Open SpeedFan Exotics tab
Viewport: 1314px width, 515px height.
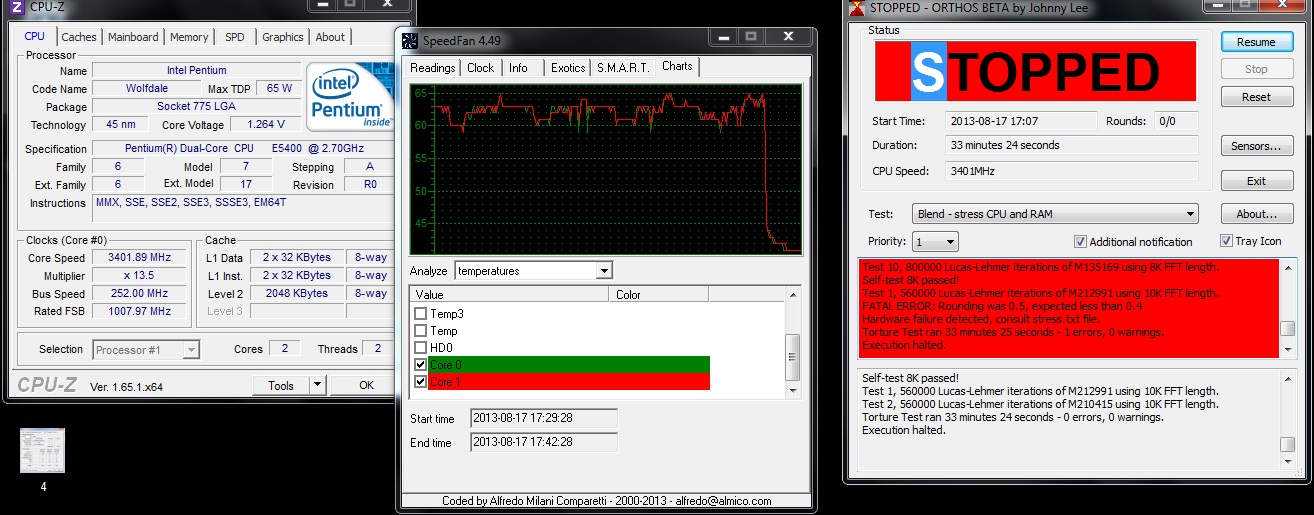[568, 68]
